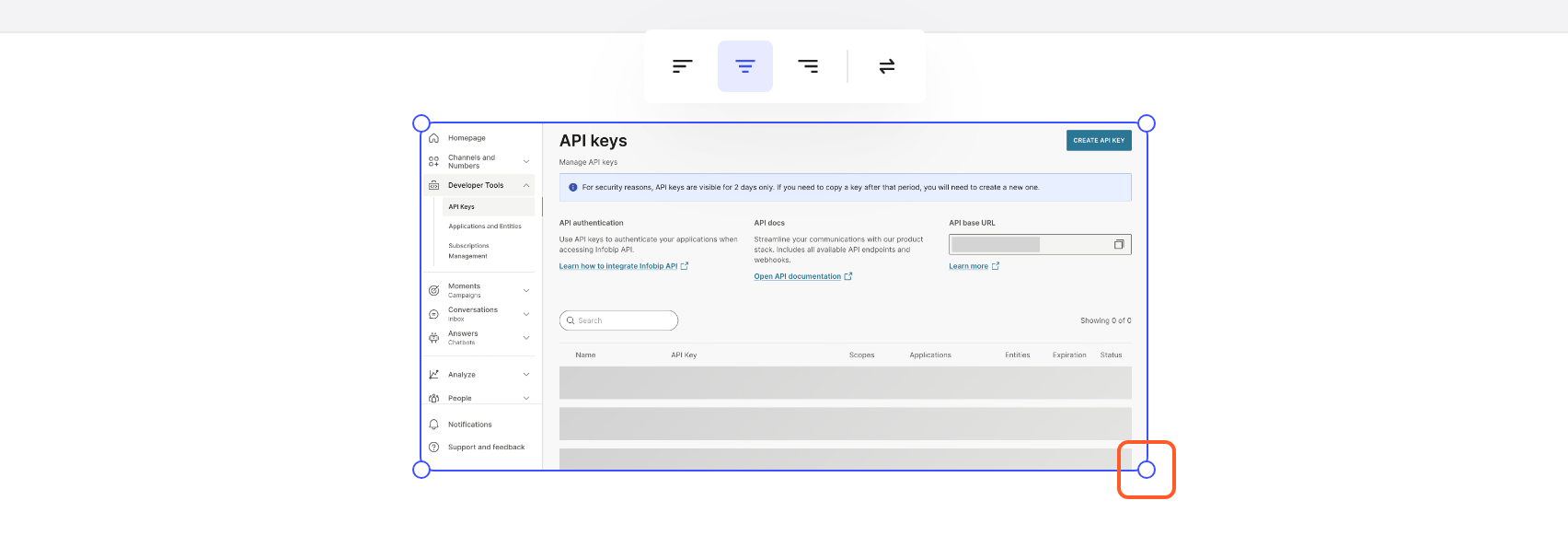Expand the Analyze chevron
This screenshot has height=547, width=1568.
(x=526, y=375)
